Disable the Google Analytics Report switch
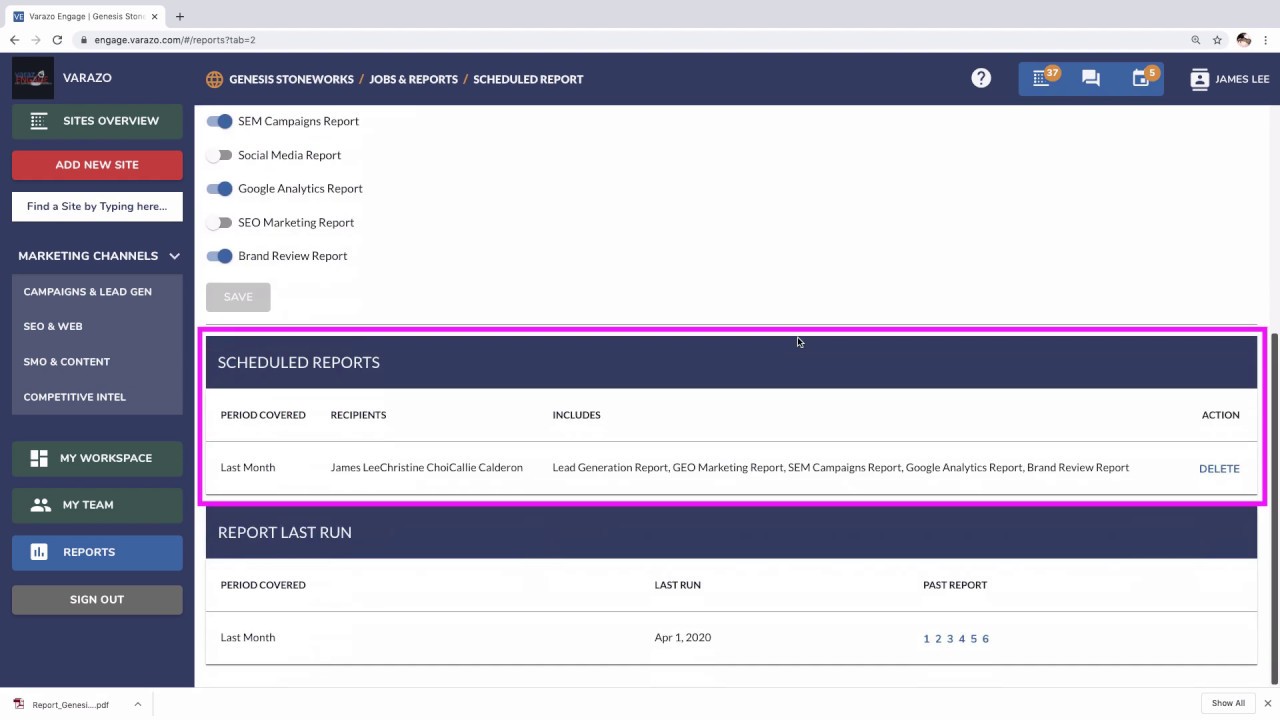The image size is (1280, 720). pos(219,188)
